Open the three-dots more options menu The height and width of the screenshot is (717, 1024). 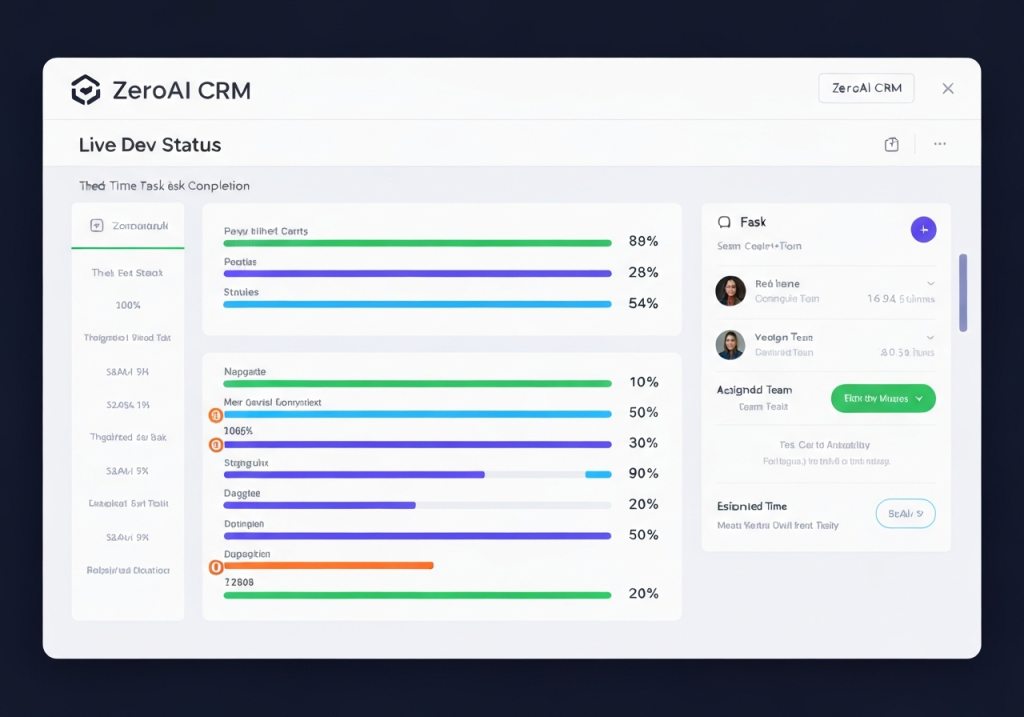[939, 145]
